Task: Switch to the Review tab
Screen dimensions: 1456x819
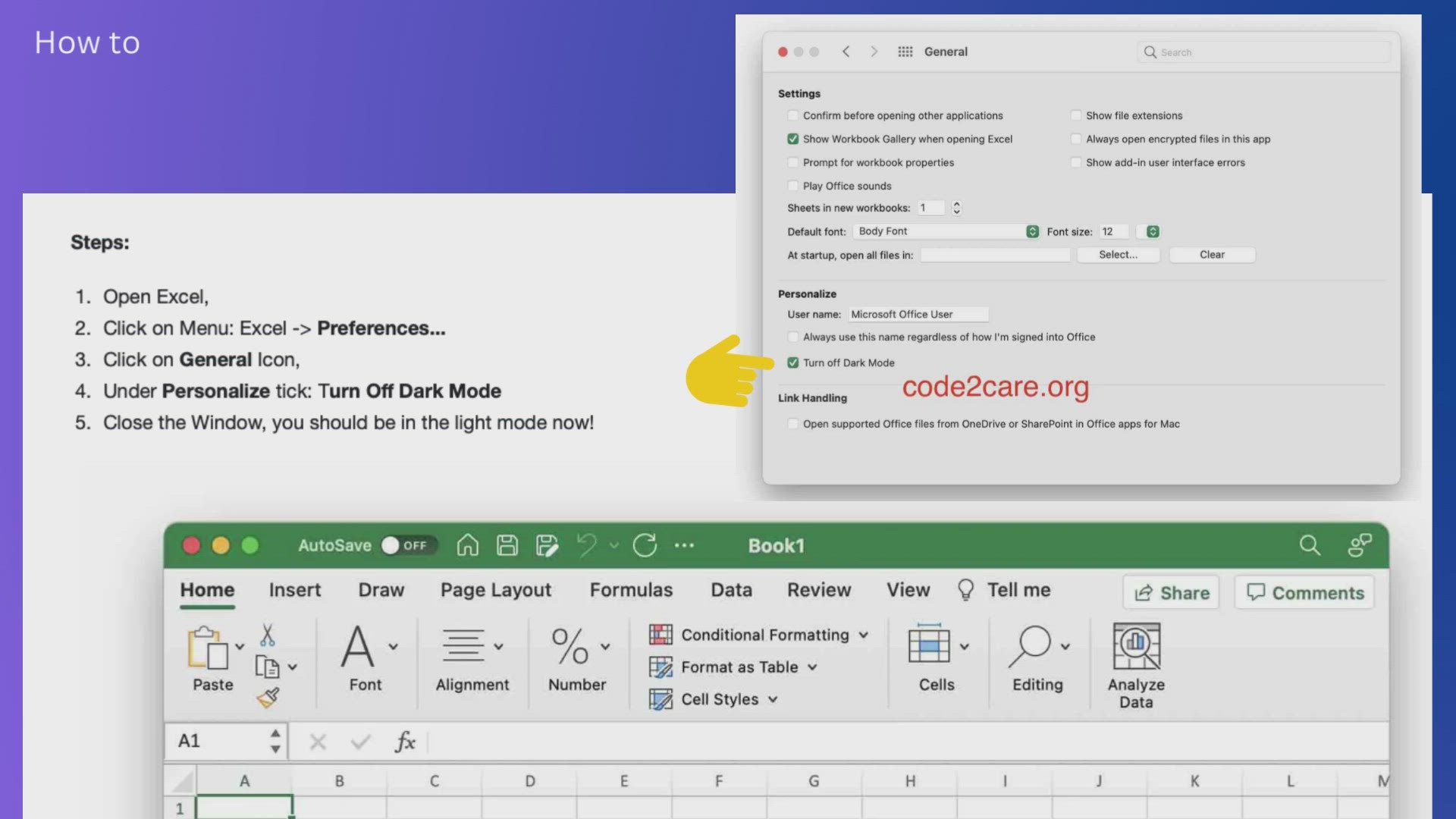Action: tap(819, 590)
